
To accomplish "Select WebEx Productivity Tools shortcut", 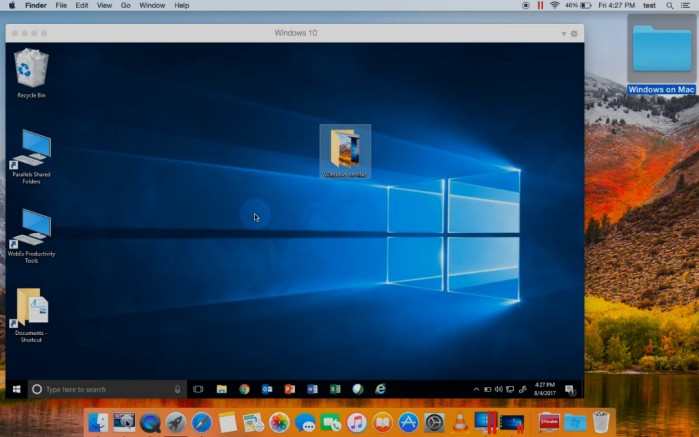I will (31, 235).
